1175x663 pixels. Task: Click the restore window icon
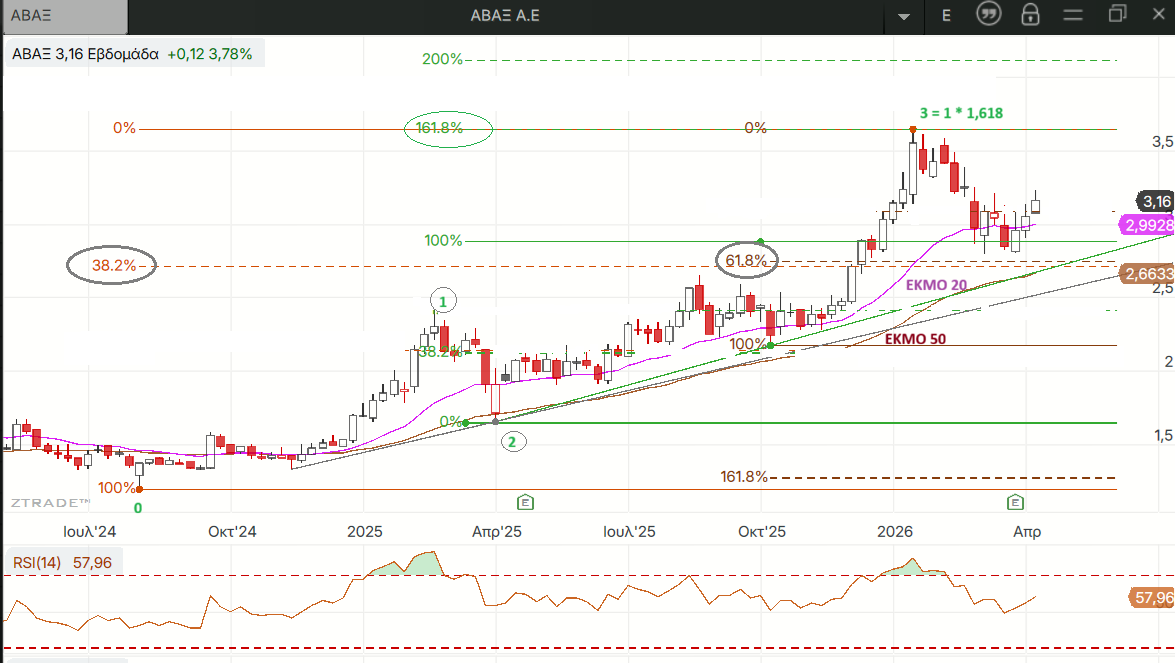click(1117, 14)
